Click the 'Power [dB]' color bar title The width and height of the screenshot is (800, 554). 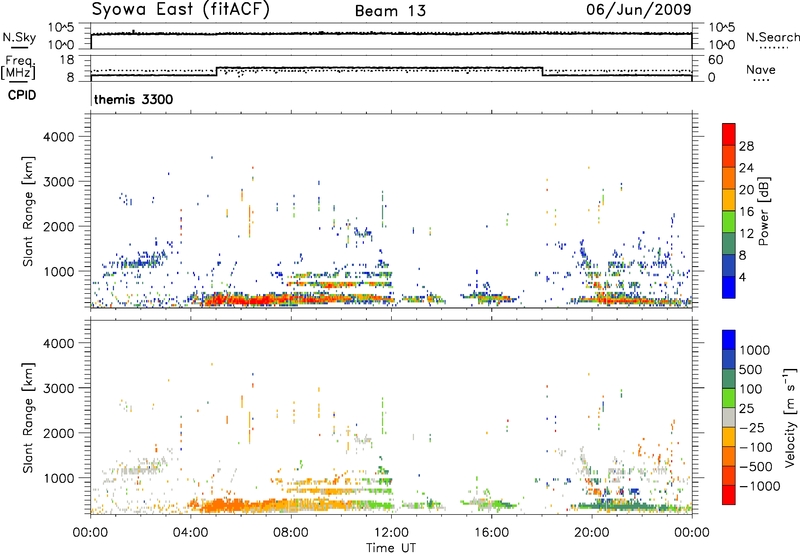(764, 211)
